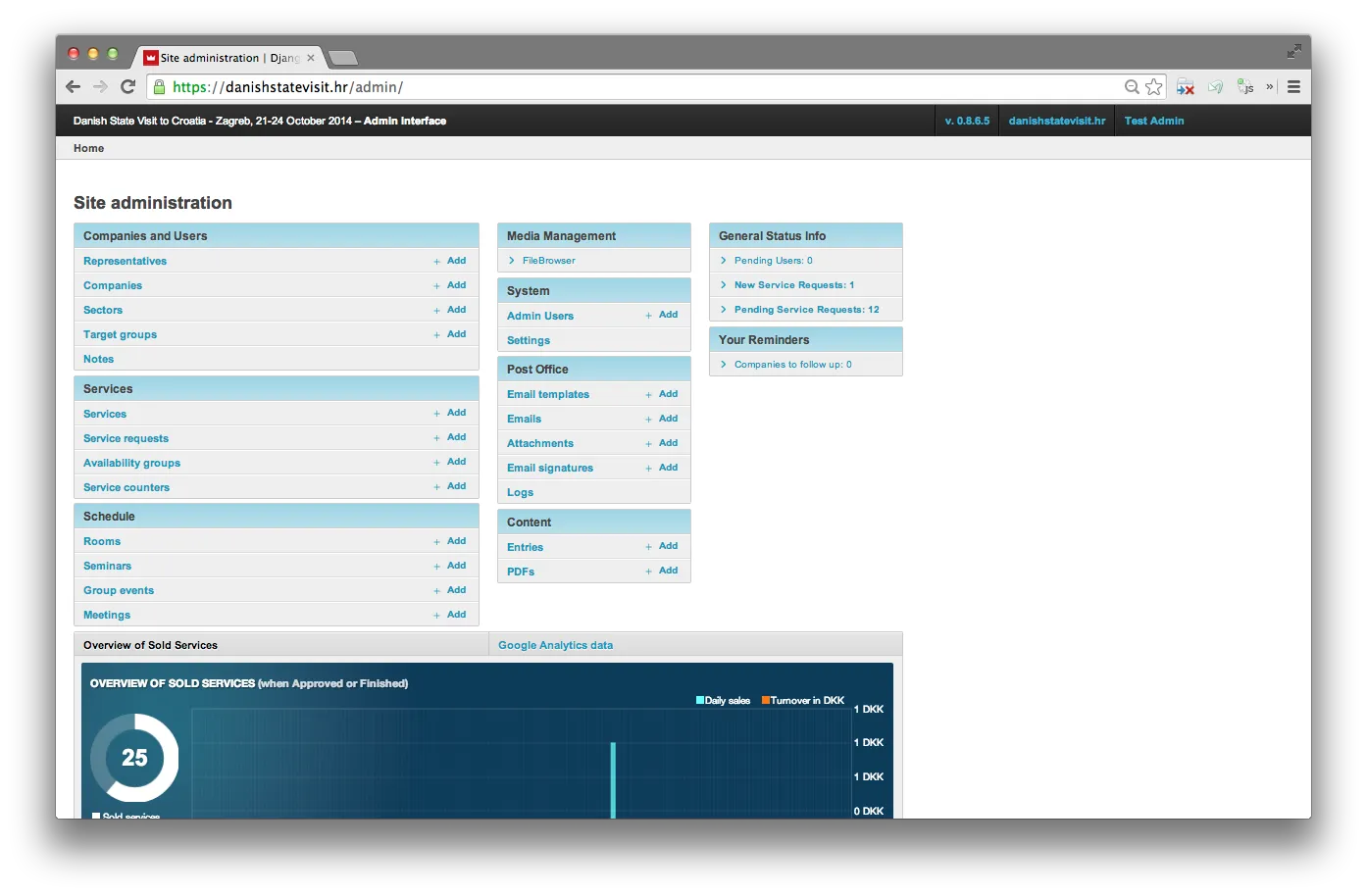Click the redirect blocker extension icon

pyautogui.click(x=1185, y=86)
